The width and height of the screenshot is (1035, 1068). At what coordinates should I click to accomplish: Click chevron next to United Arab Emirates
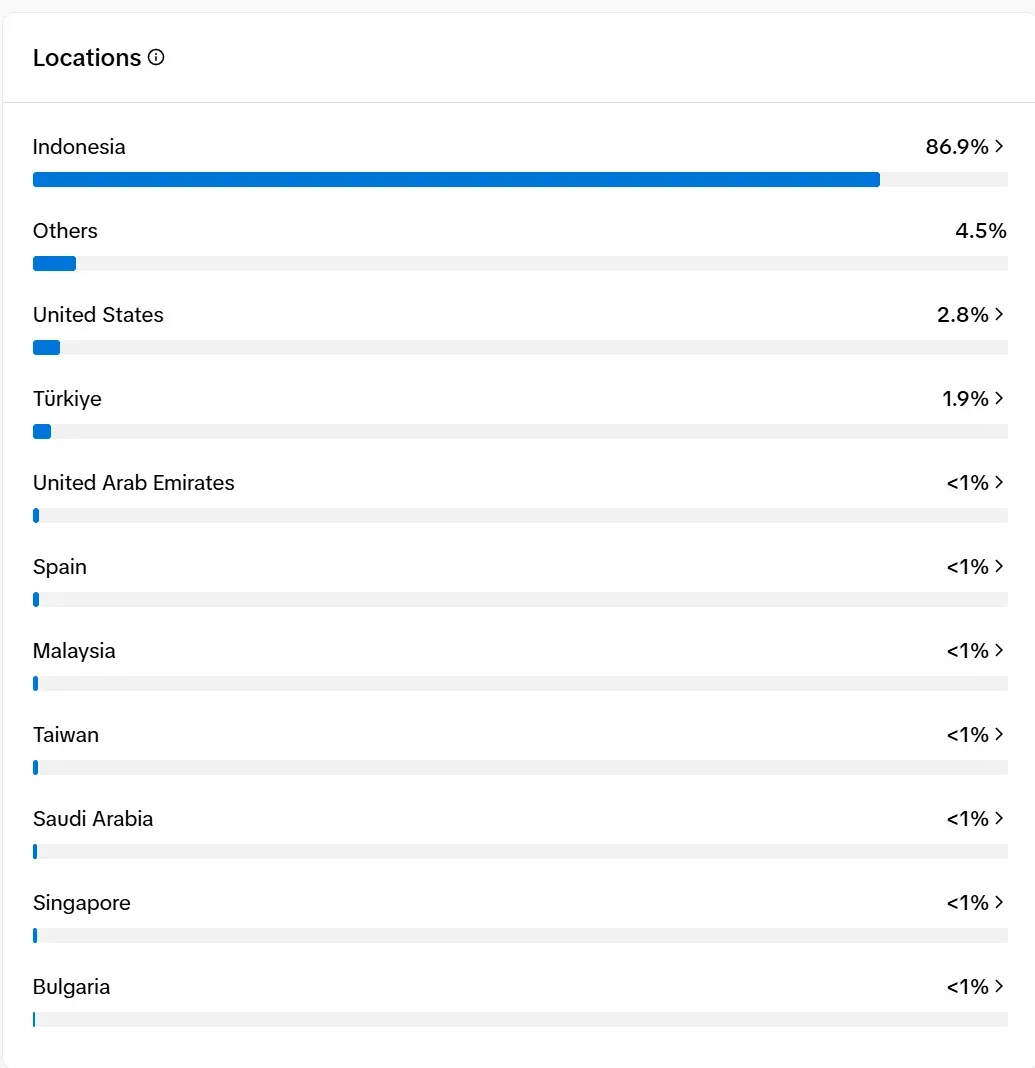click(x=999, y=483)
